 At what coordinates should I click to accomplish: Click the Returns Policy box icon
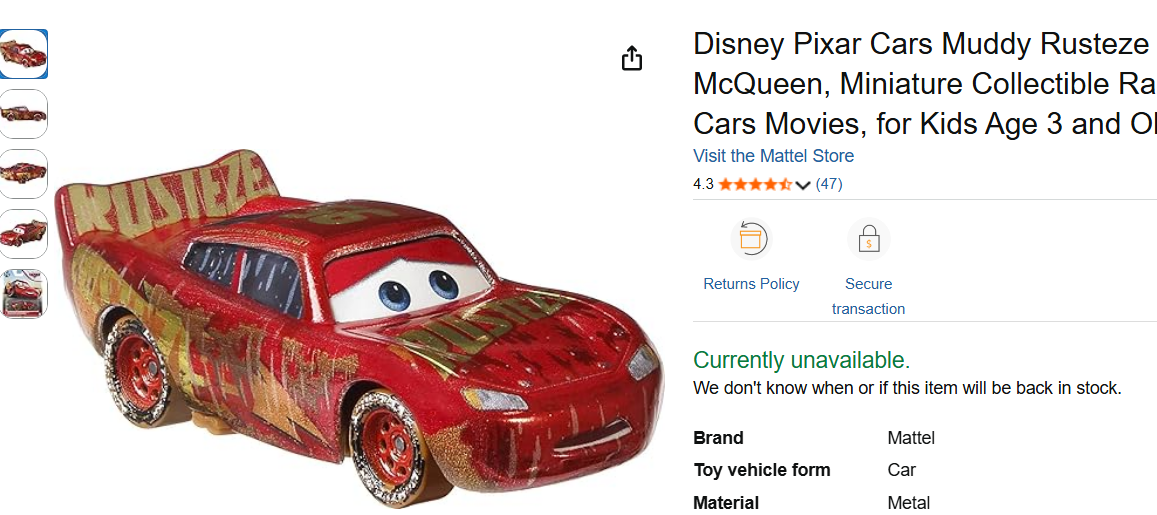tap(751, 239)
